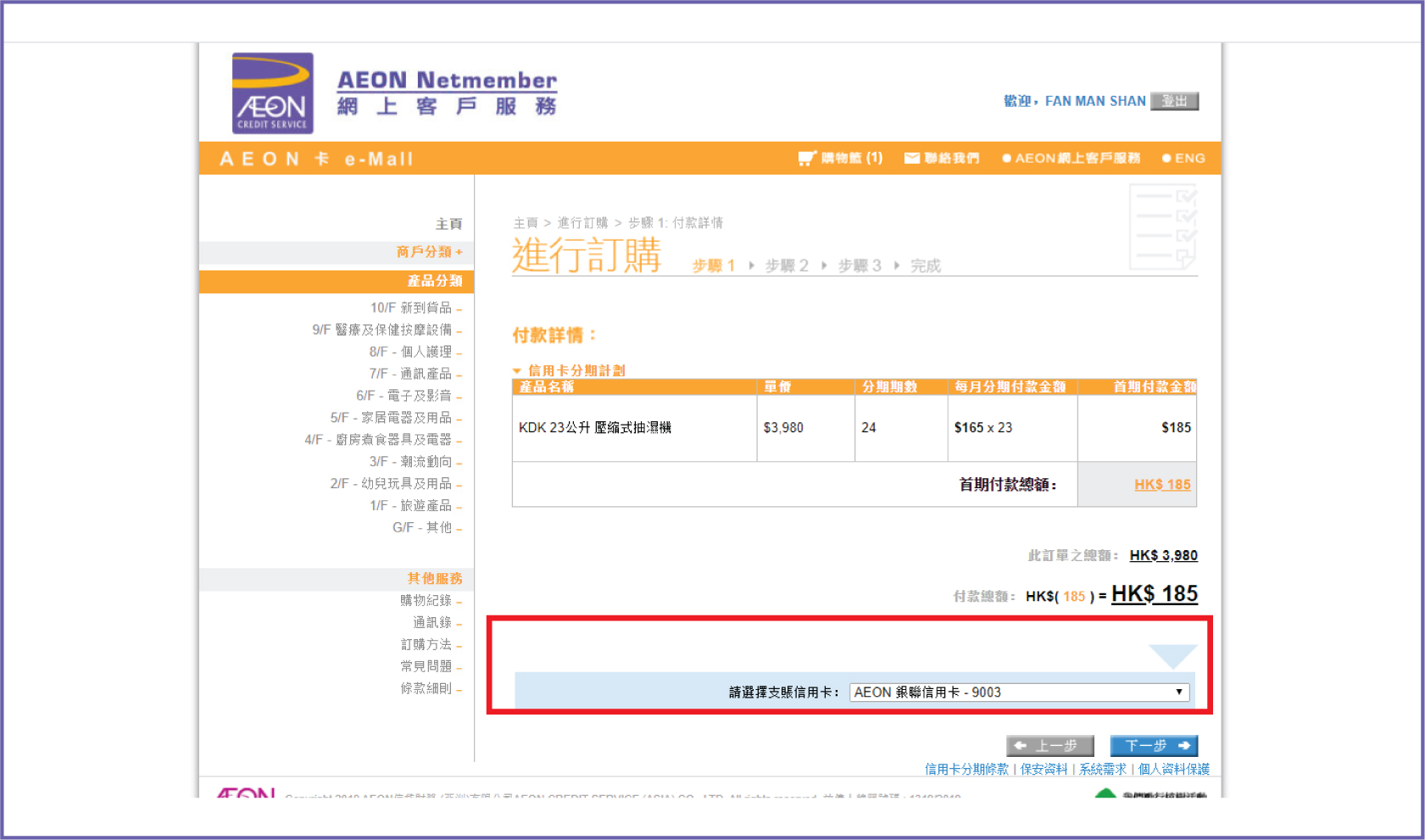Click user name FAN MAN SHAN
Image resolution: width=1425 pixels, height=840 pixels.
click(1095, 101)
